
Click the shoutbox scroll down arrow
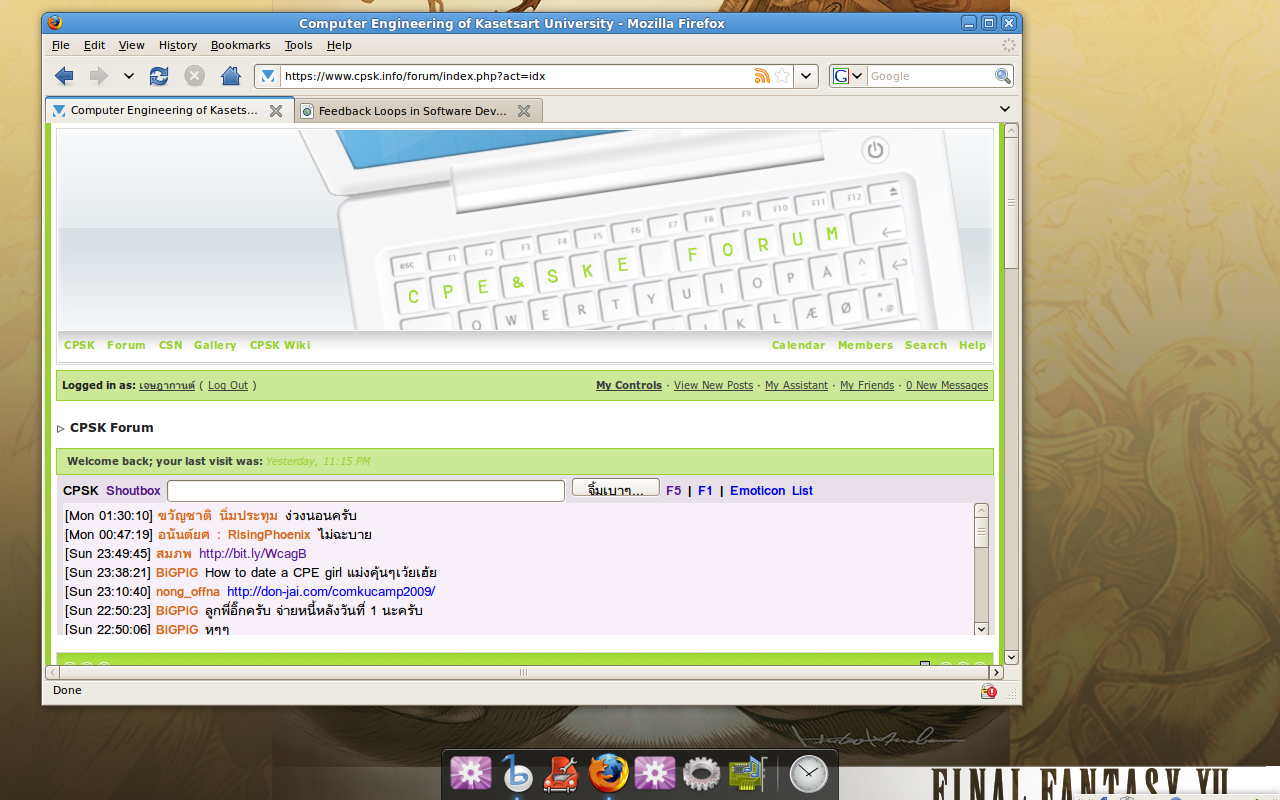coord(981,629)
